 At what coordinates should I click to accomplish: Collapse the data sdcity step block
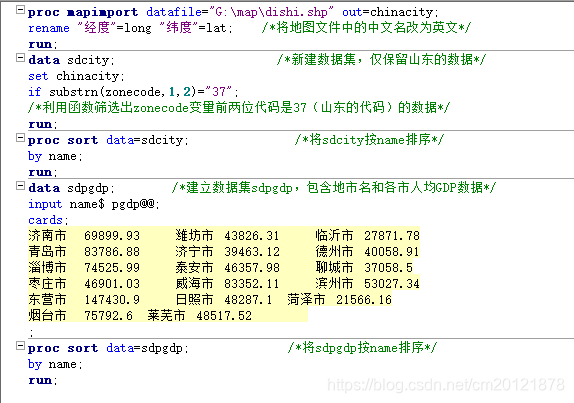[x=20, y=57]
